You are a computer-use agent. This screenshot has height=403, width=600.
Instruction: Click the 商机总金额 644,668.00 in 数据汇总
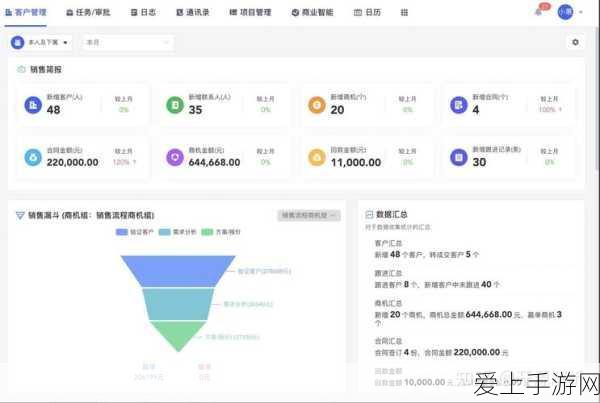tap(489, 314)
